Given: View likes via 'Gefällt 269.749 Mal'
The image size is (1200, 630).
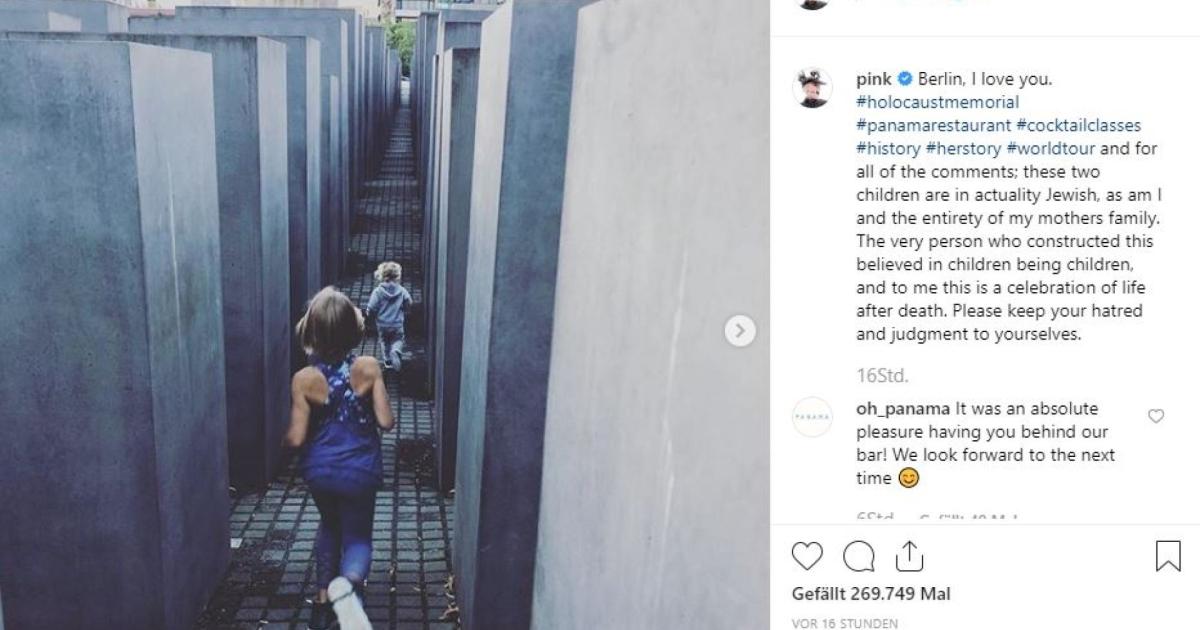Looking at the screenshot, I should 871,594.
